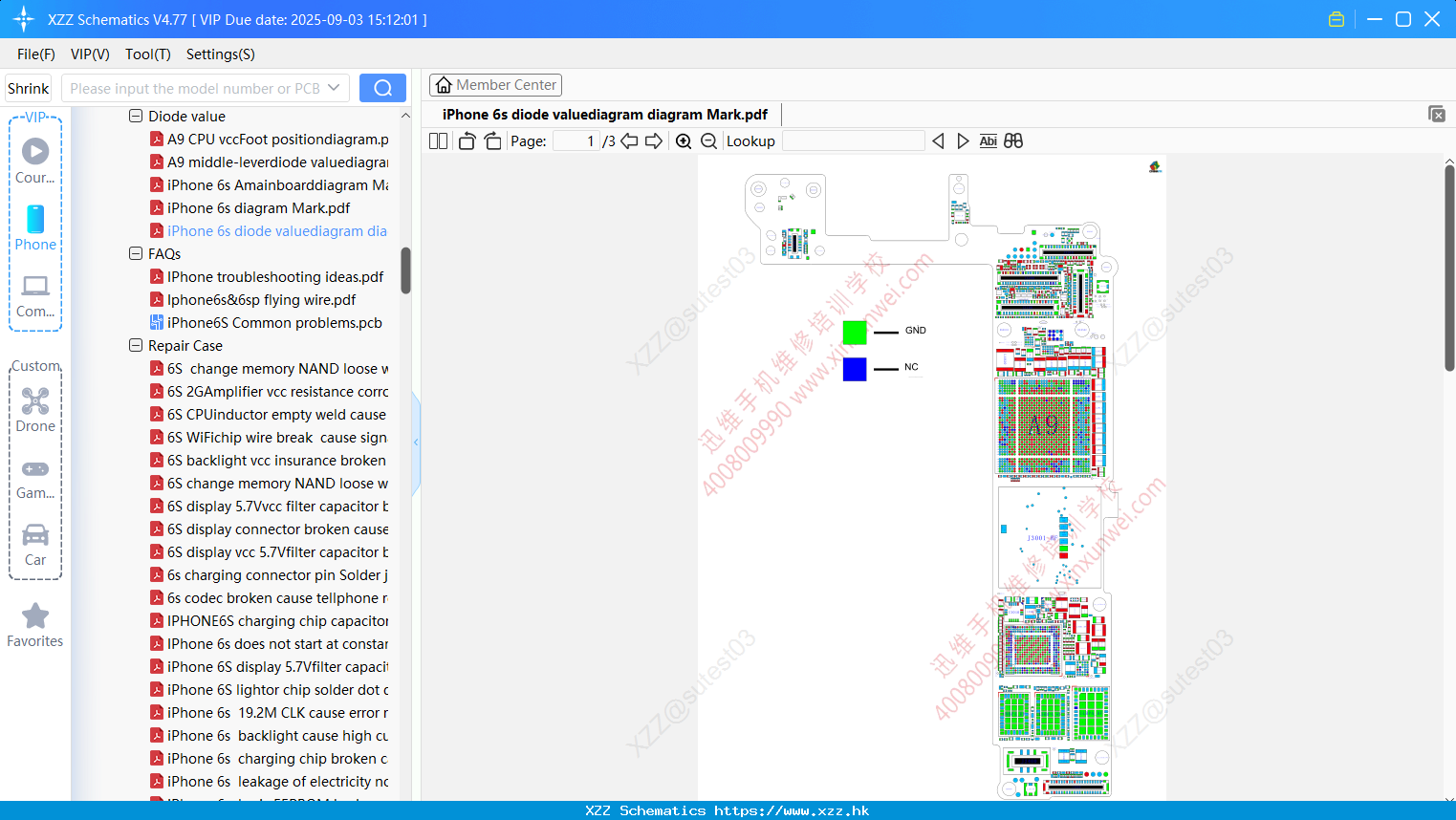Click the binoculars search icon
This screenshot has height=820, width=1456.
1013,141
